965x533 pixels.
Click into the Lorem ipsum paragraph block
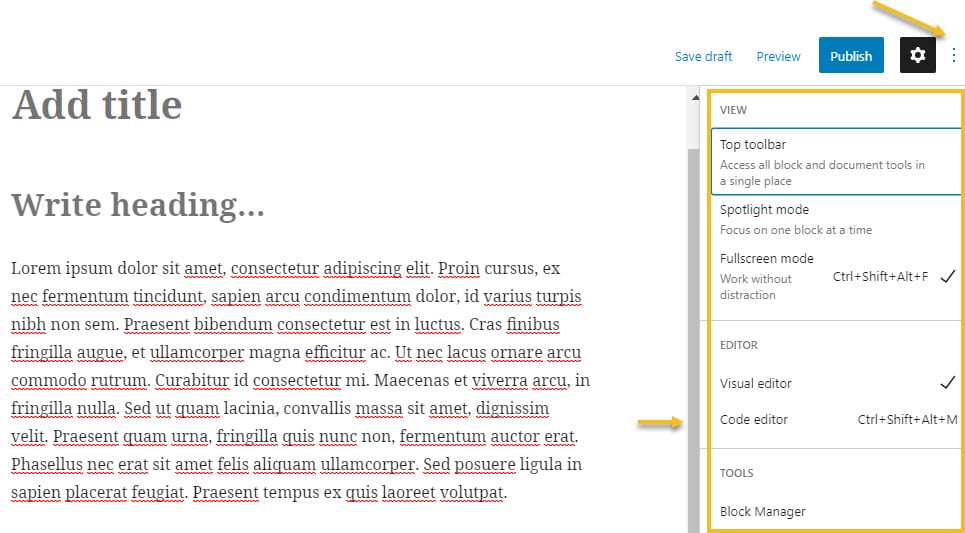[300, 381]
